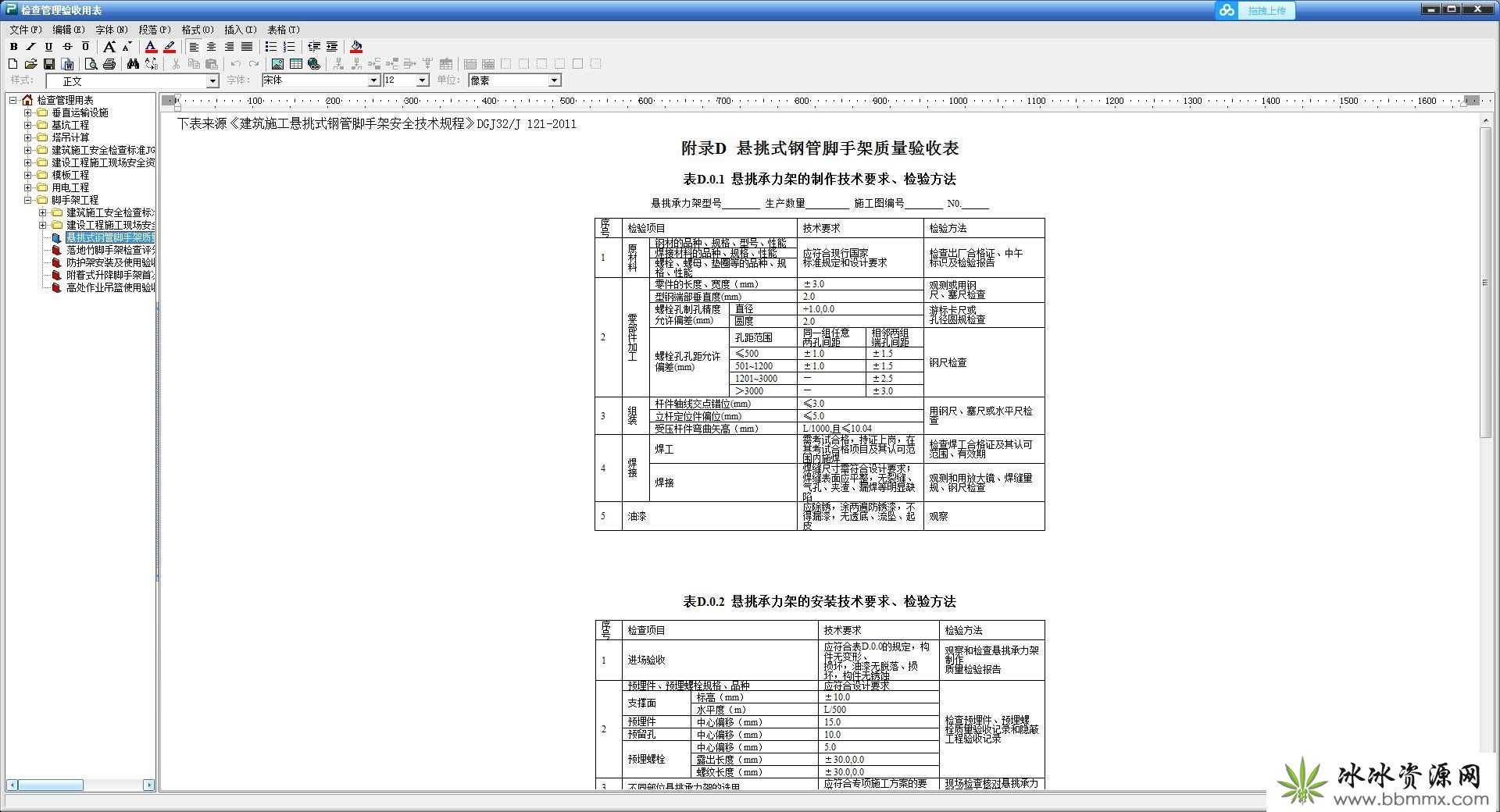The image size is (1500, 812).
Task: Toggle overline formatting
Action: pyautogui.click(x=85, y=47)
